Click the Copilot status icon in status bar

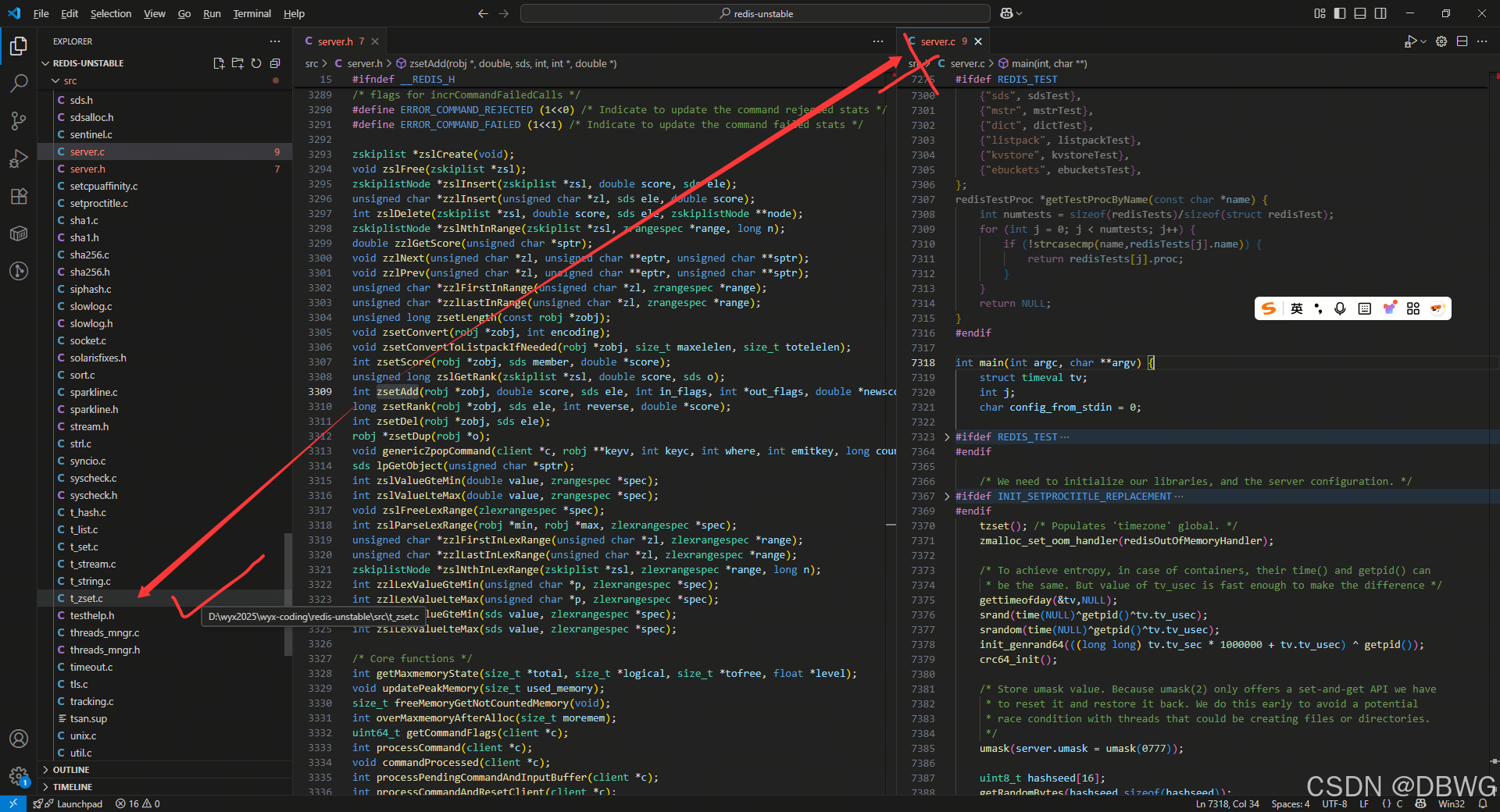click(x=1420, y=803)
